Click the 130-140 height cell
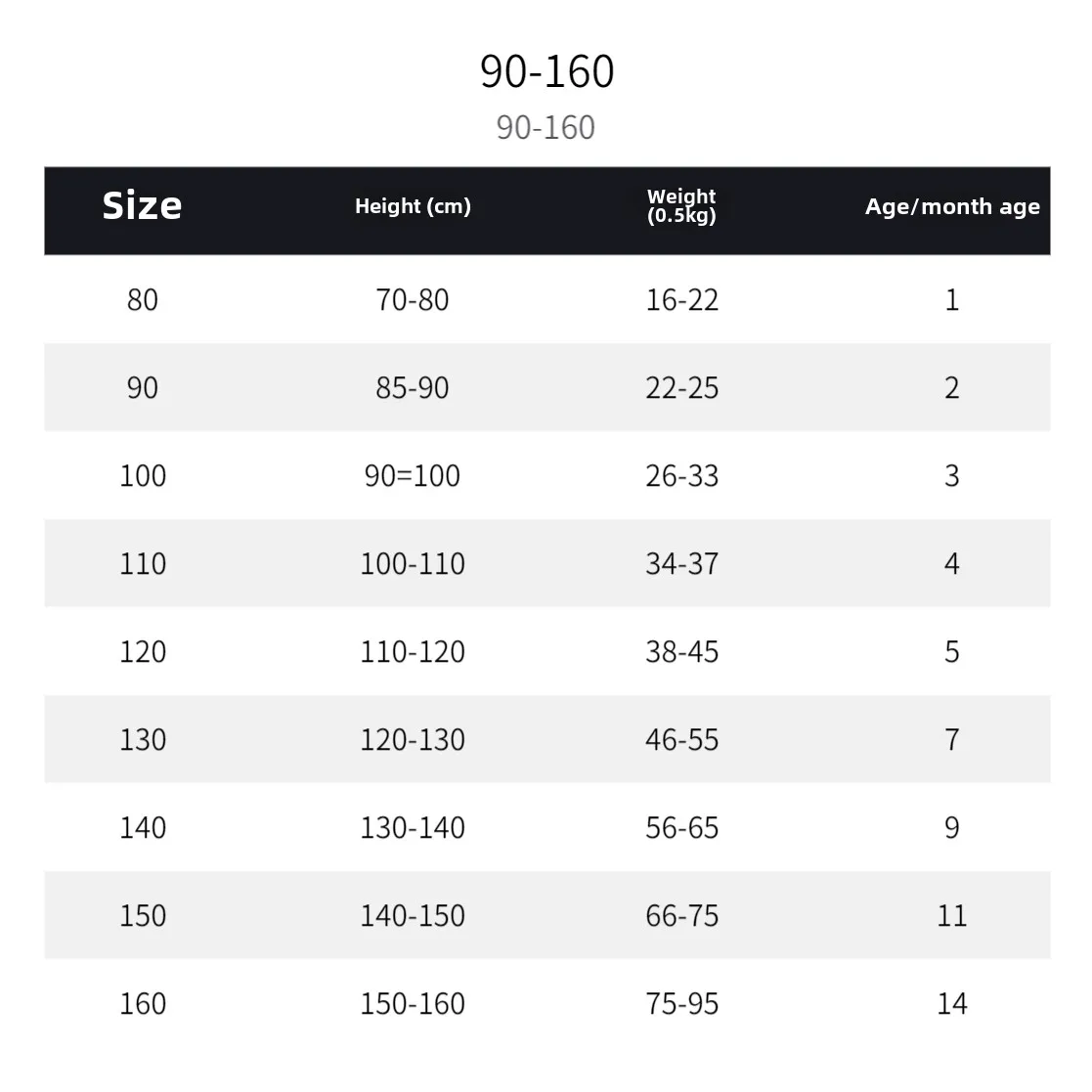Viewport: 1092px width, 1092px height. [x=413, y=828]
